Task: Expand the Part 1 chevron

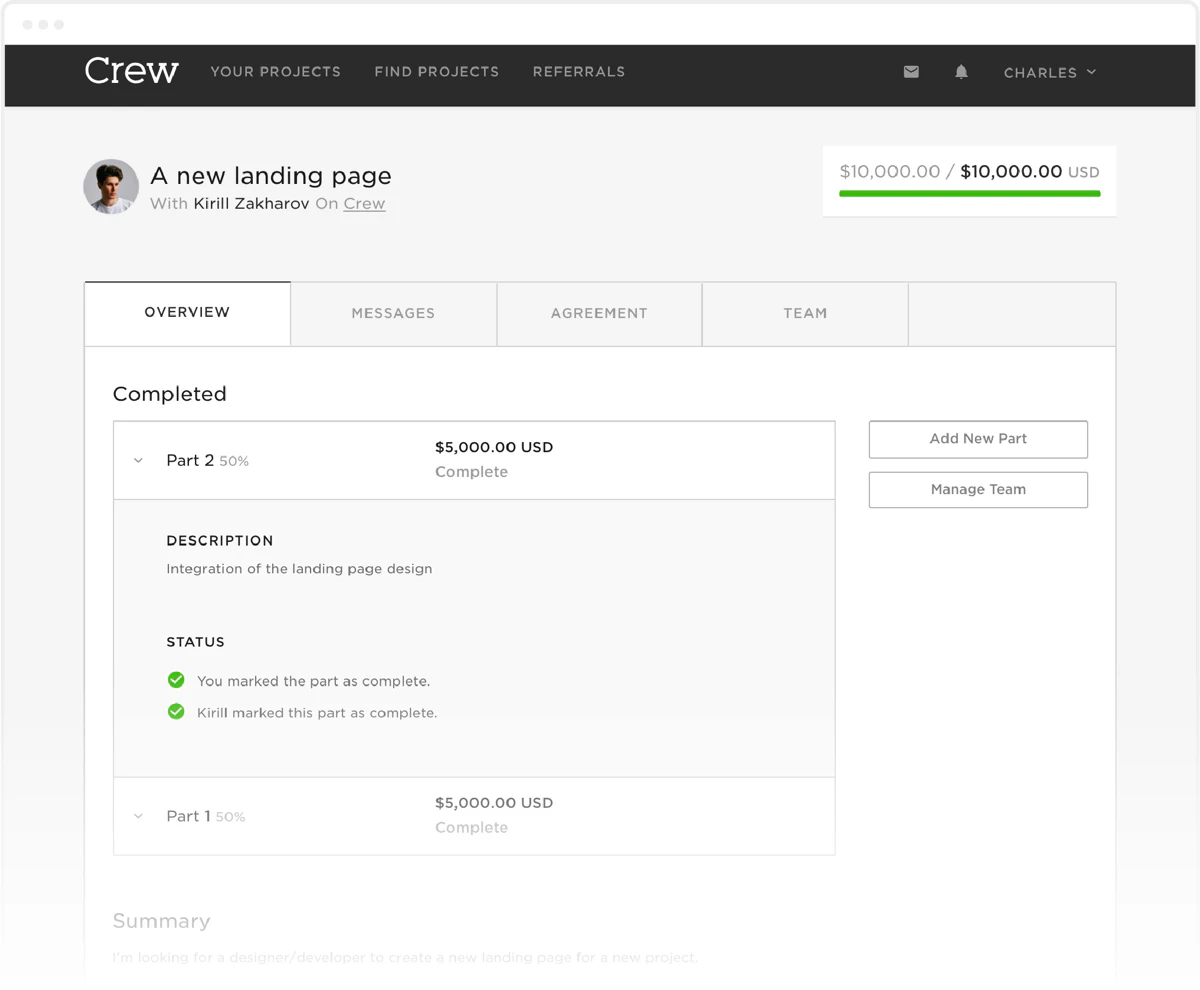Action: (x=138, y=817)
